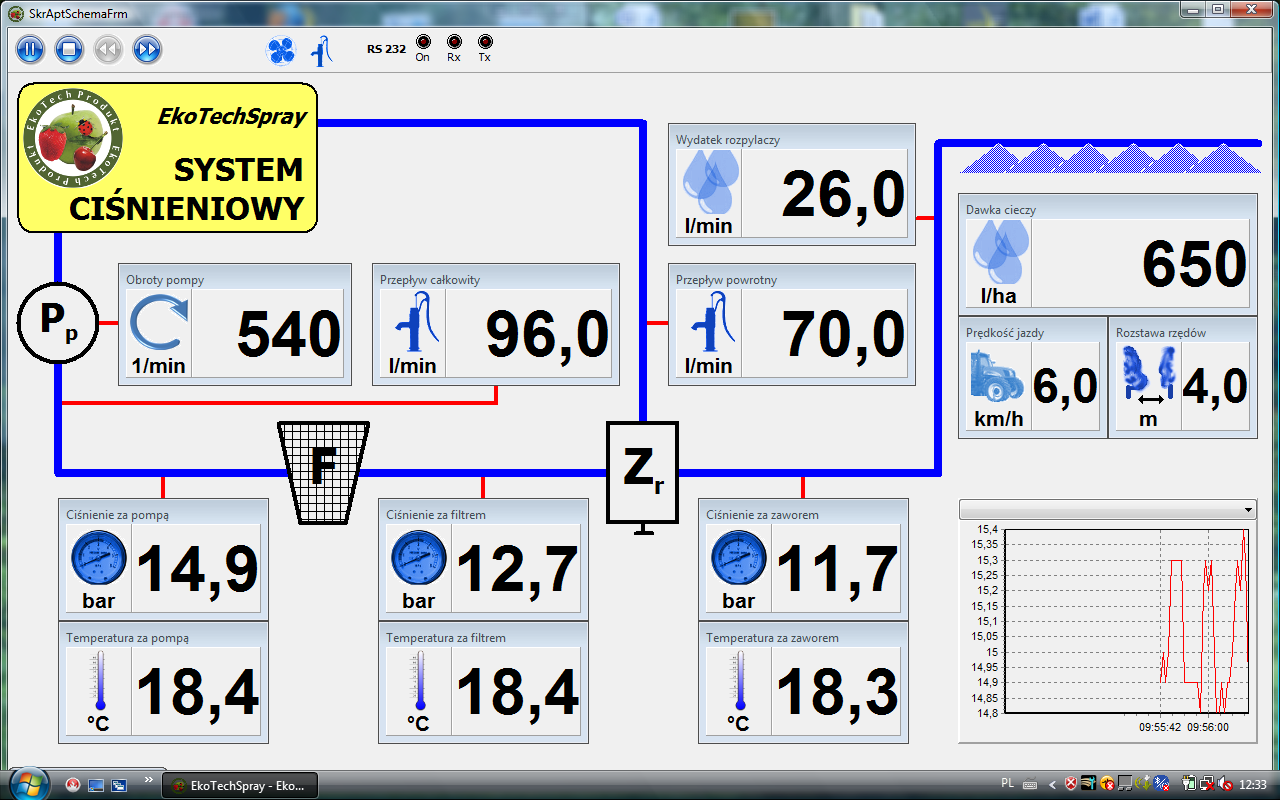Screen dimensions: 1280x800
Task: Click the water pump icon in toolbar
Action: click(322, 51)
